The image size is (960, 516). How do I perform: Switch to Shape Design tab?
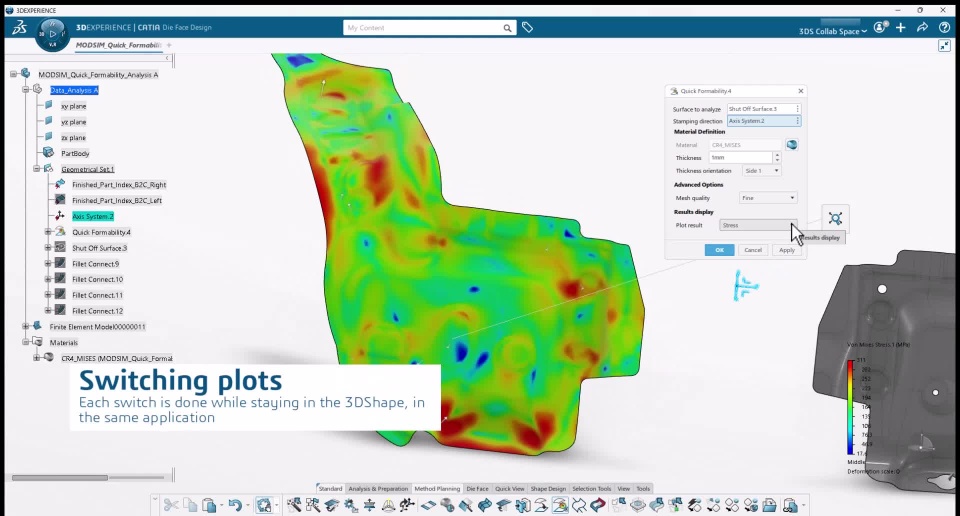(548, 488)
